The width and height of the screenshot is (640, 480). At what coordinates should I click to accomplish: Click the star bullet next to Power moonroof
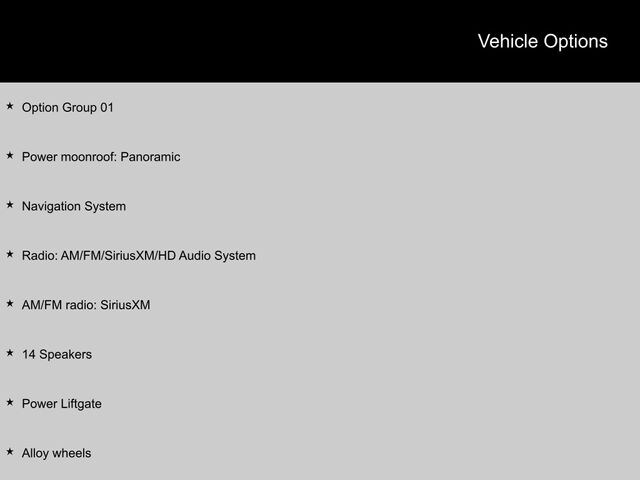9,156
